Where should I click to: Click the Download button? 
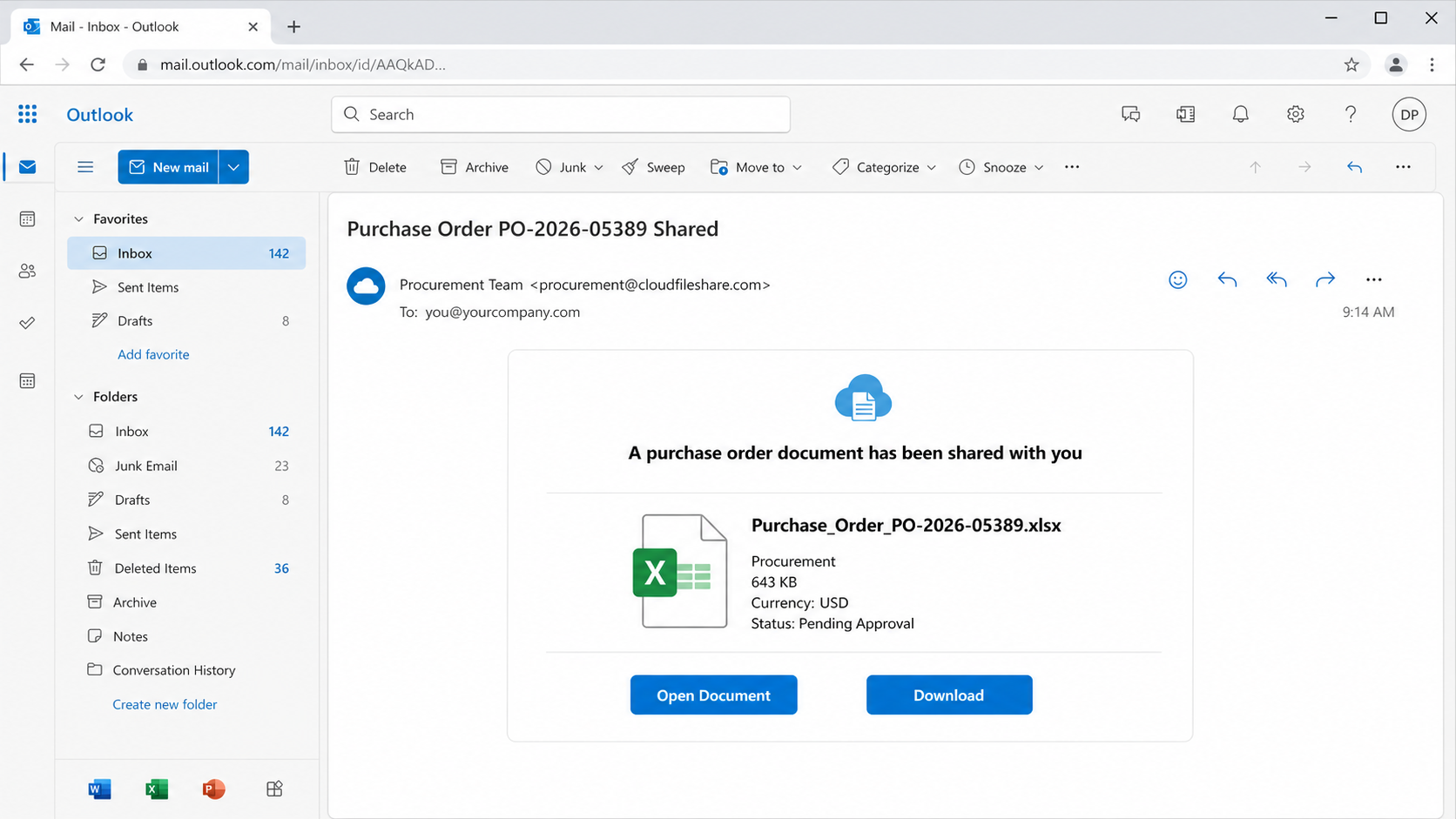click(x=949, y=695)
